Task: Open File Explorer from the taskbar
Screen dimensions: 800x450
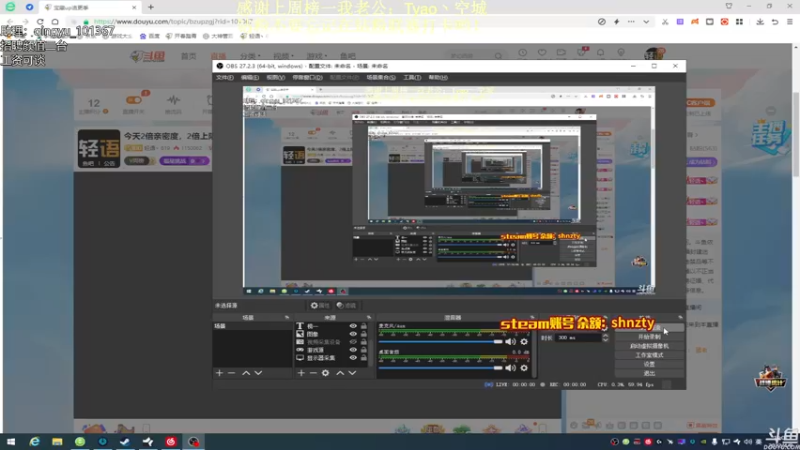Action: 57,441
